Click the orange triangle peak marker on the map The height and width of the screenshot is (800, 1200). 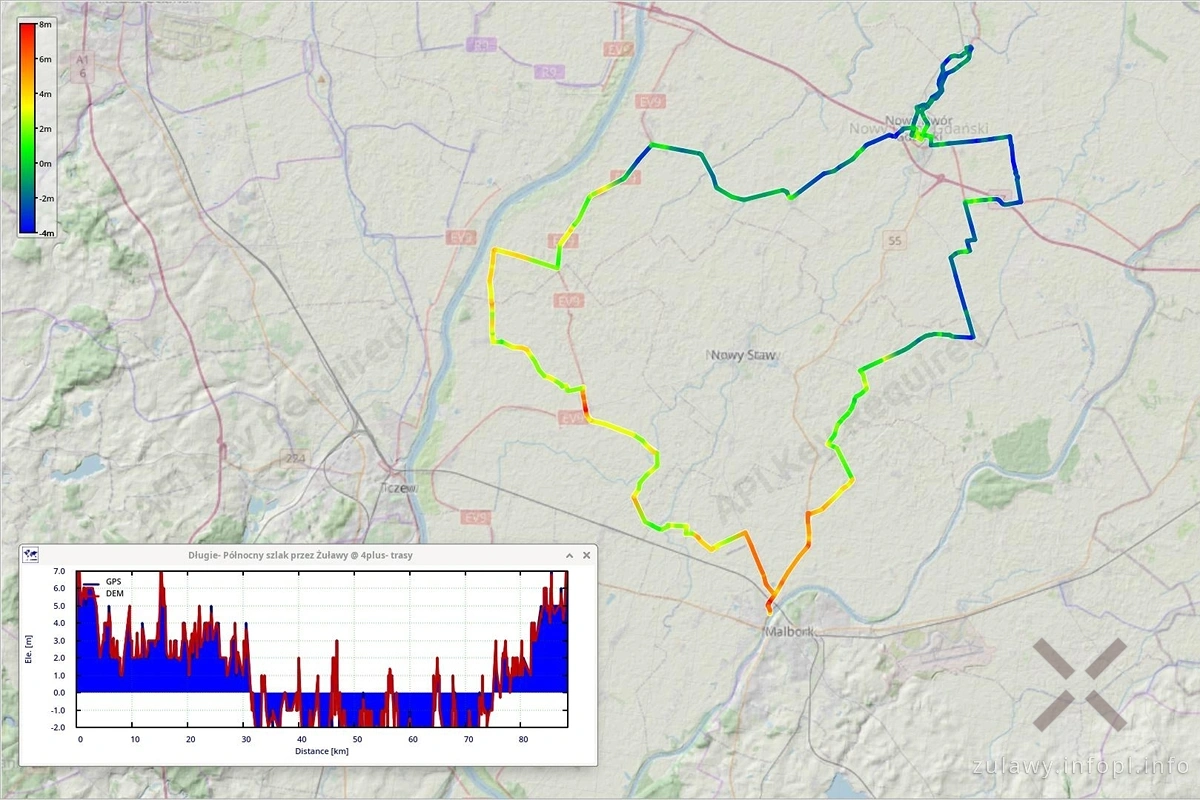point(321,77)
